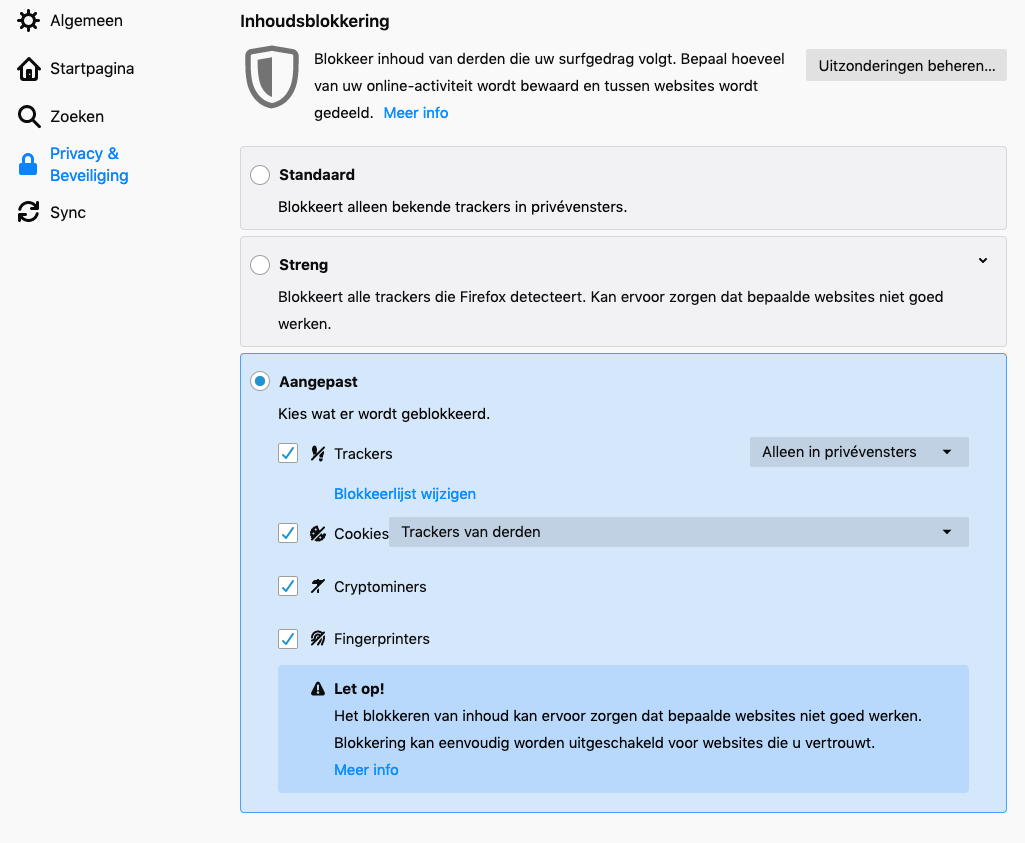
Task: Click the Uitzonderingen beheren button
Action: 906,66
